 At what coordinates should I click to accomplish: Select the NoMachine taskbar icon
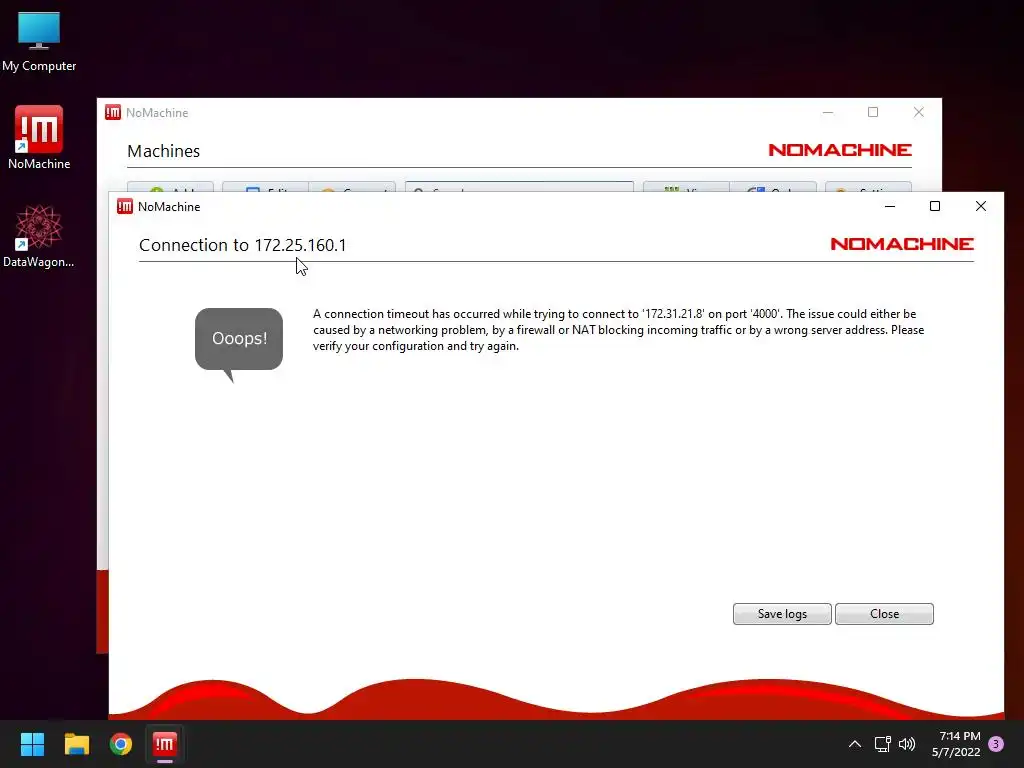coord(165,744)
